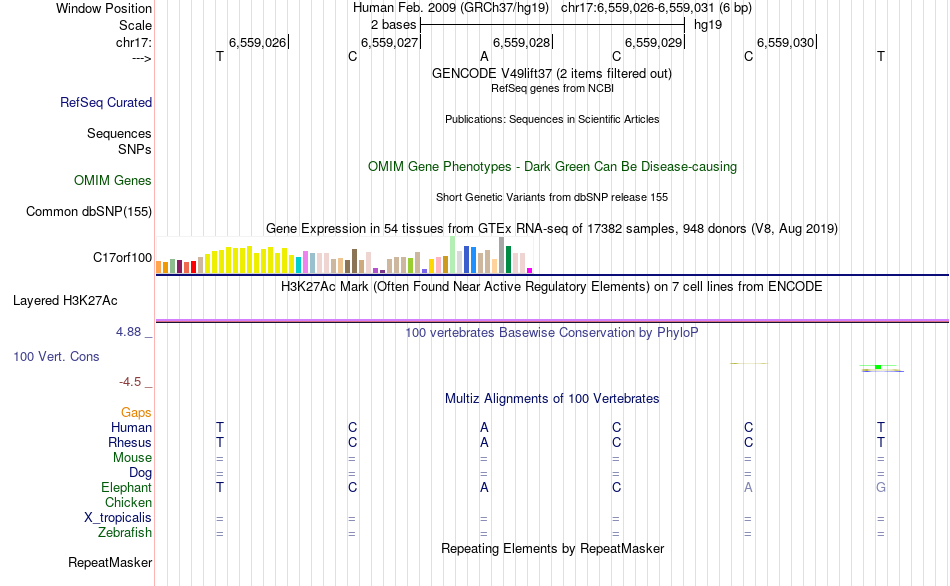Click the cyan GTEx expression bar

(299, 265)
